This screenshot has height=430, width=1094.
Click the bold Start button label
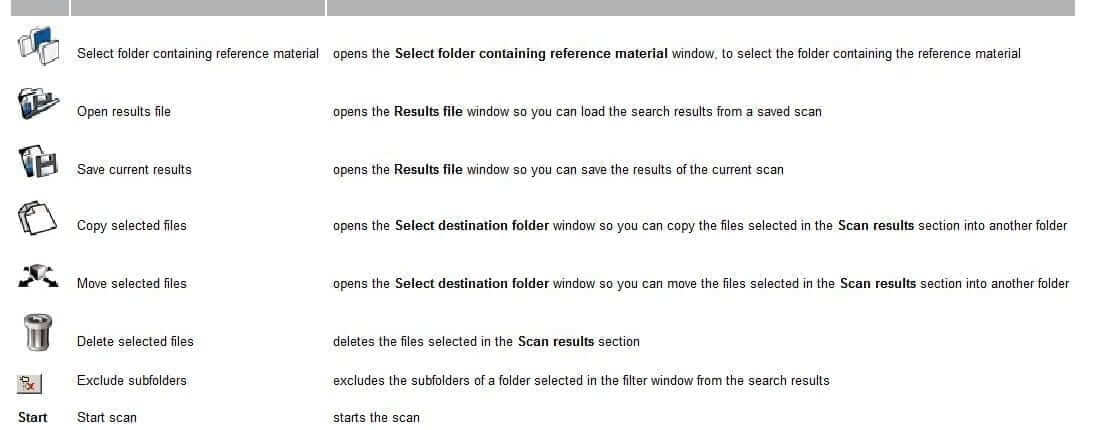[33, 417]
